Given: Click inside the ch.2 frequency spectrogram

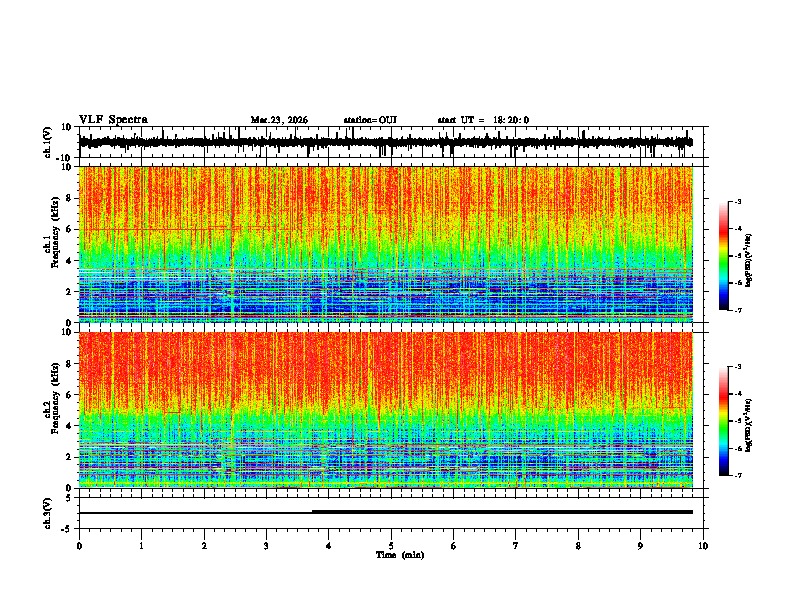Looking at the screenshot, I should click(386, 410).
